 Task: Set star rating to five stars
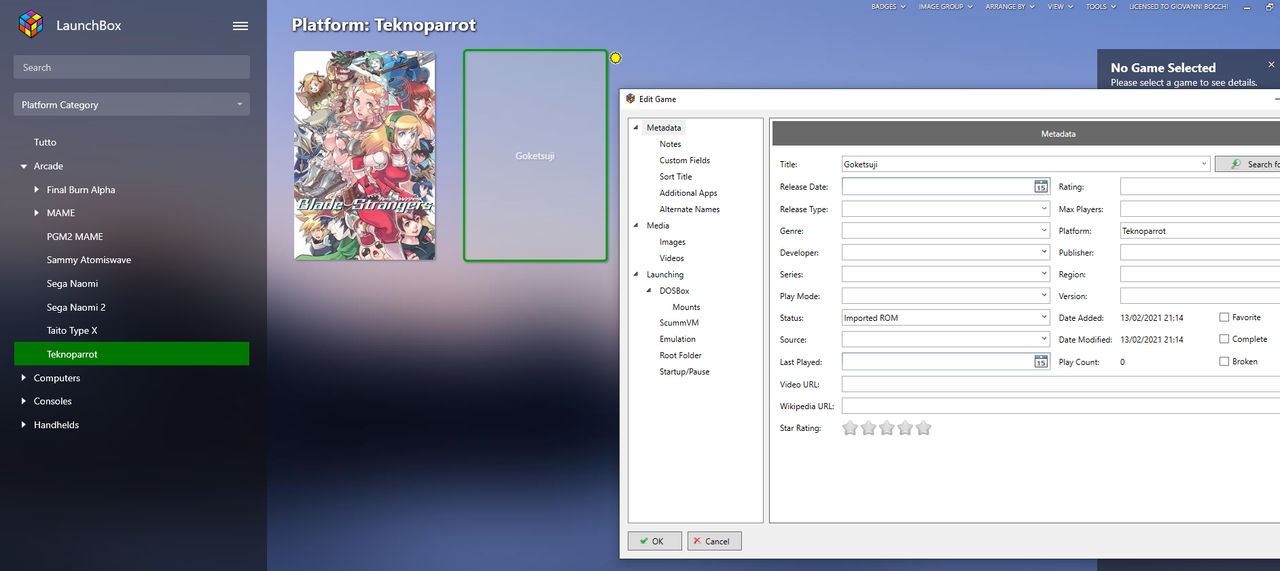923,428
